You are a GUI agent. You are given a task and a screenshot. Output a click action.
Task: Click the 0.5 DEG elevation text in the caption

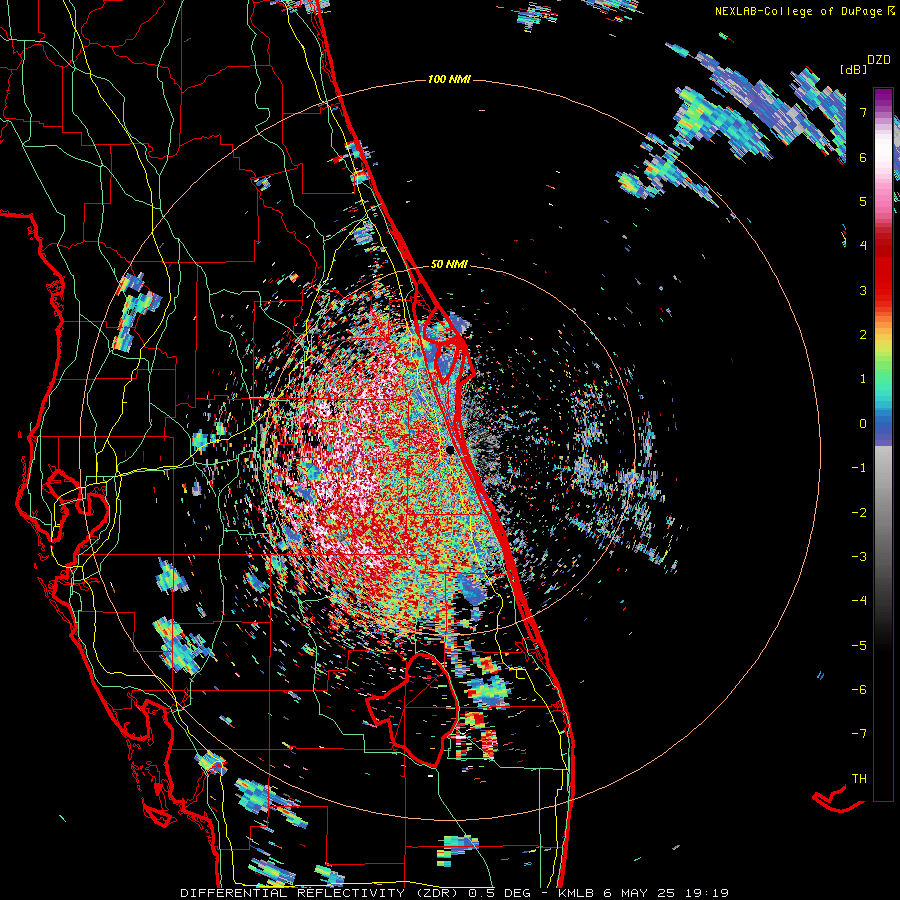click(x=499, y=893)
